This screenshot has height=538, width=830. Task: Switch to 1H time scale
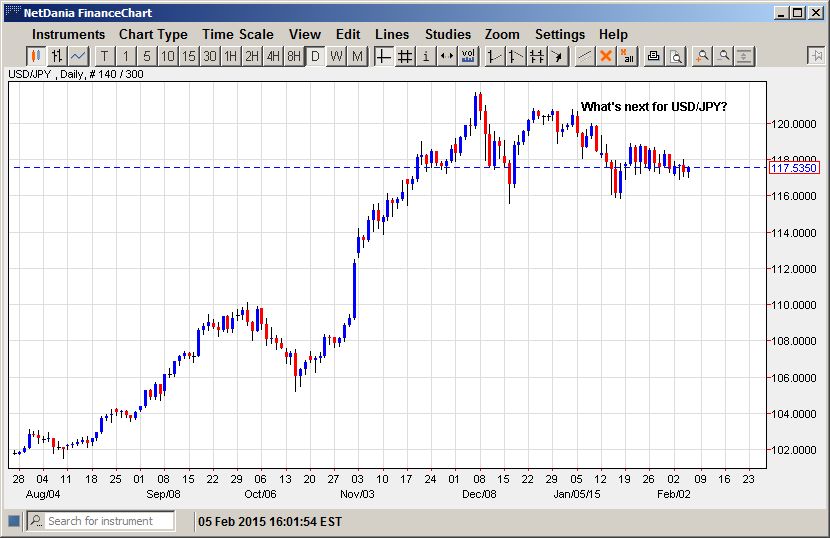click(x=231, y=56)
